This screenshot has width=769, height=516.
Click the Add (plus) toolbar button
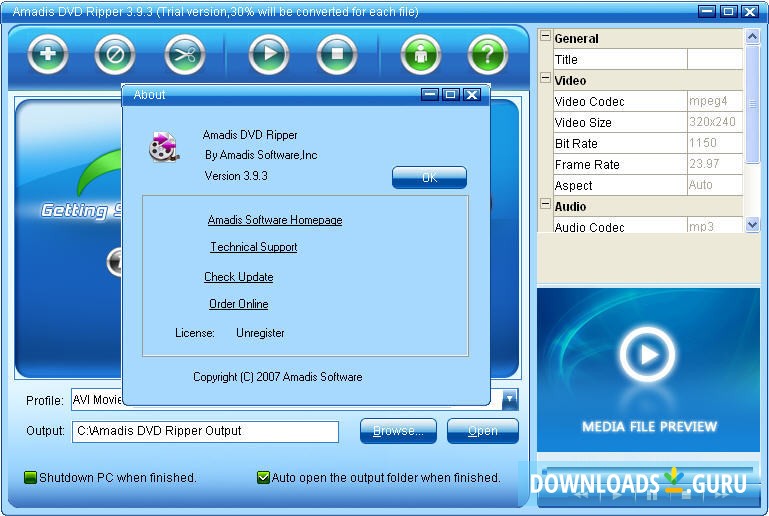pyautogui.click(x=48, y=54)
